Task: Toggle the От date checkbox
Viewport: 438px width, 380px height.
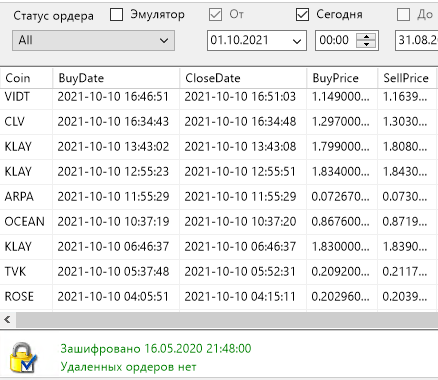Action: click(x=215, y=15)
